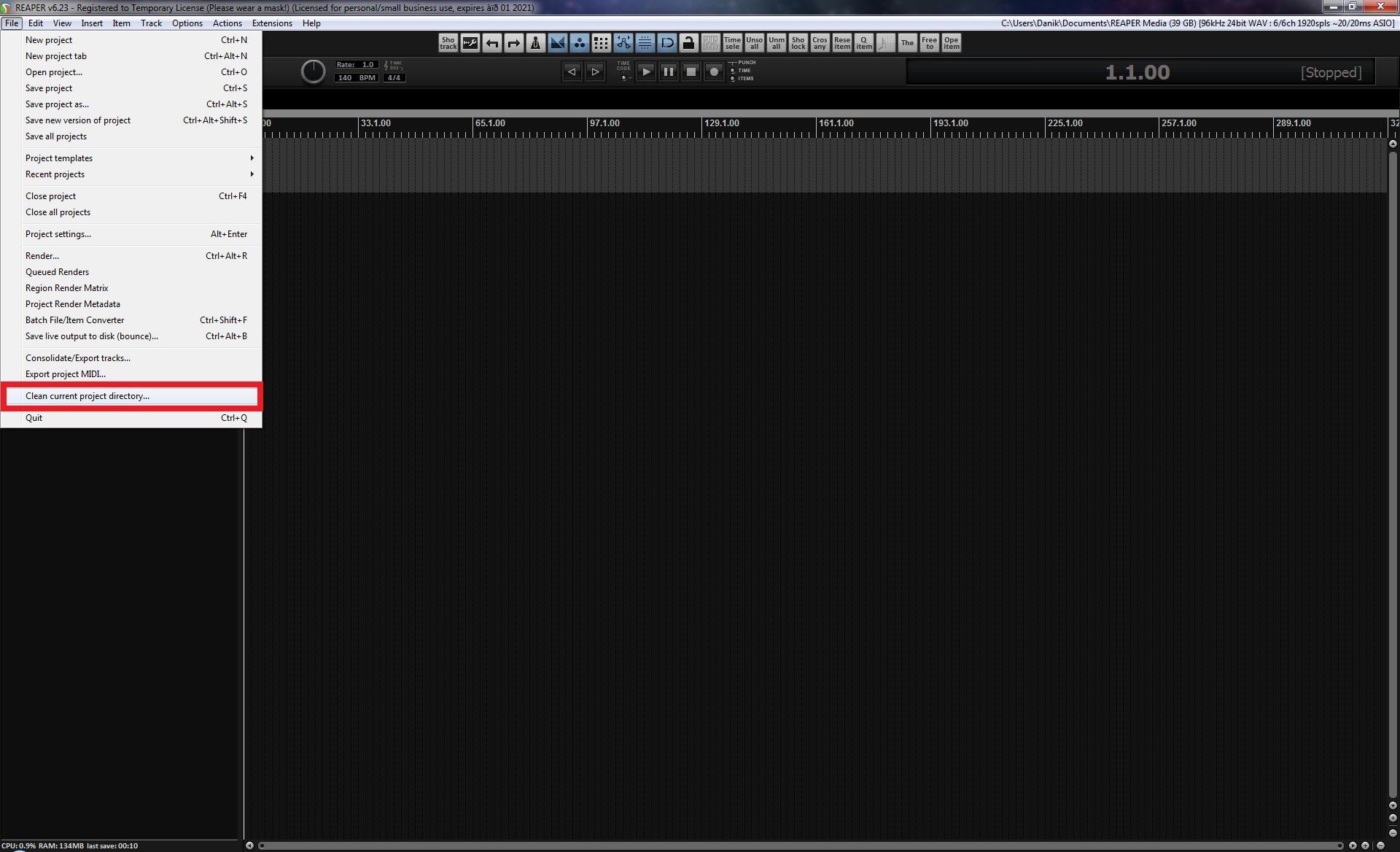
Task: Click the Unm all toolbar button
Action: [776, 43]
